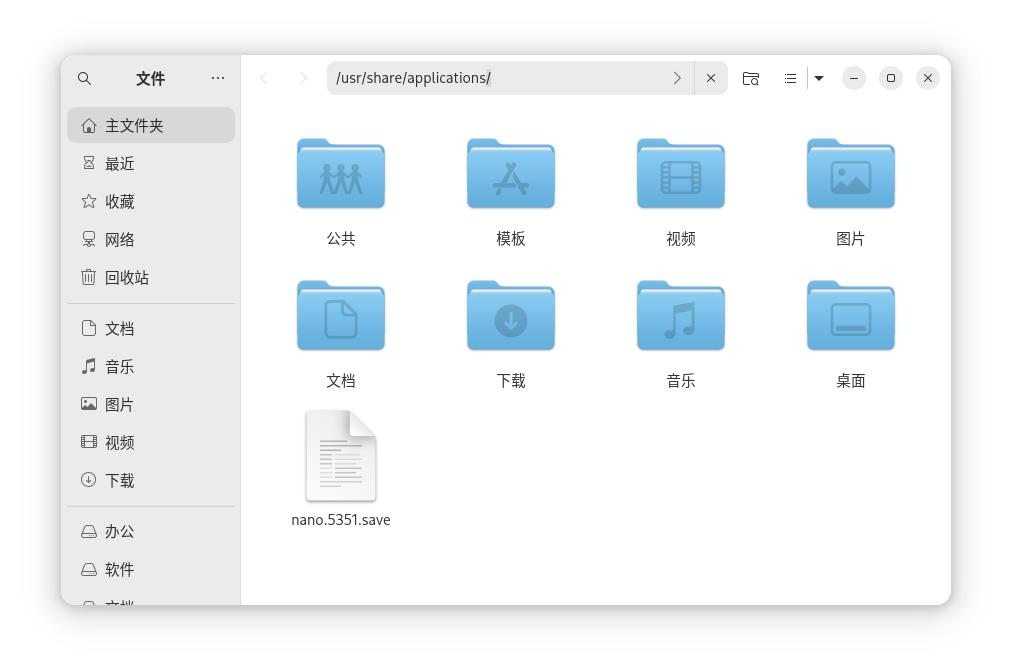The image size is (1012, 672).
Task: Activate the search-in-folder icon in toolbar
Action: pyautogui.click(x=750, y=77)
